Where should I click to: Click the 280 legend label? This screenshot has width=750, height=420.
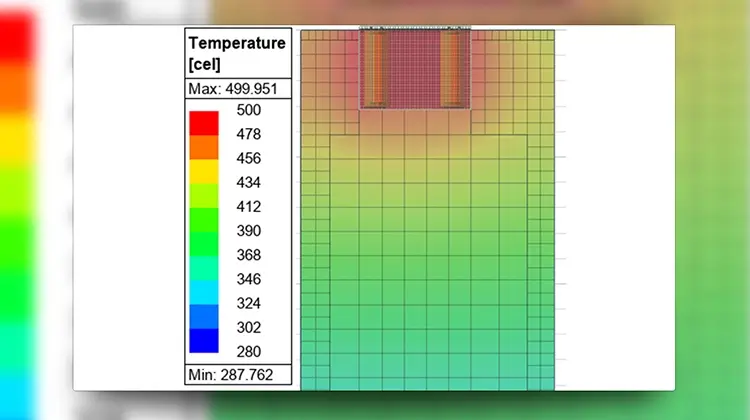tap(248, 351)
